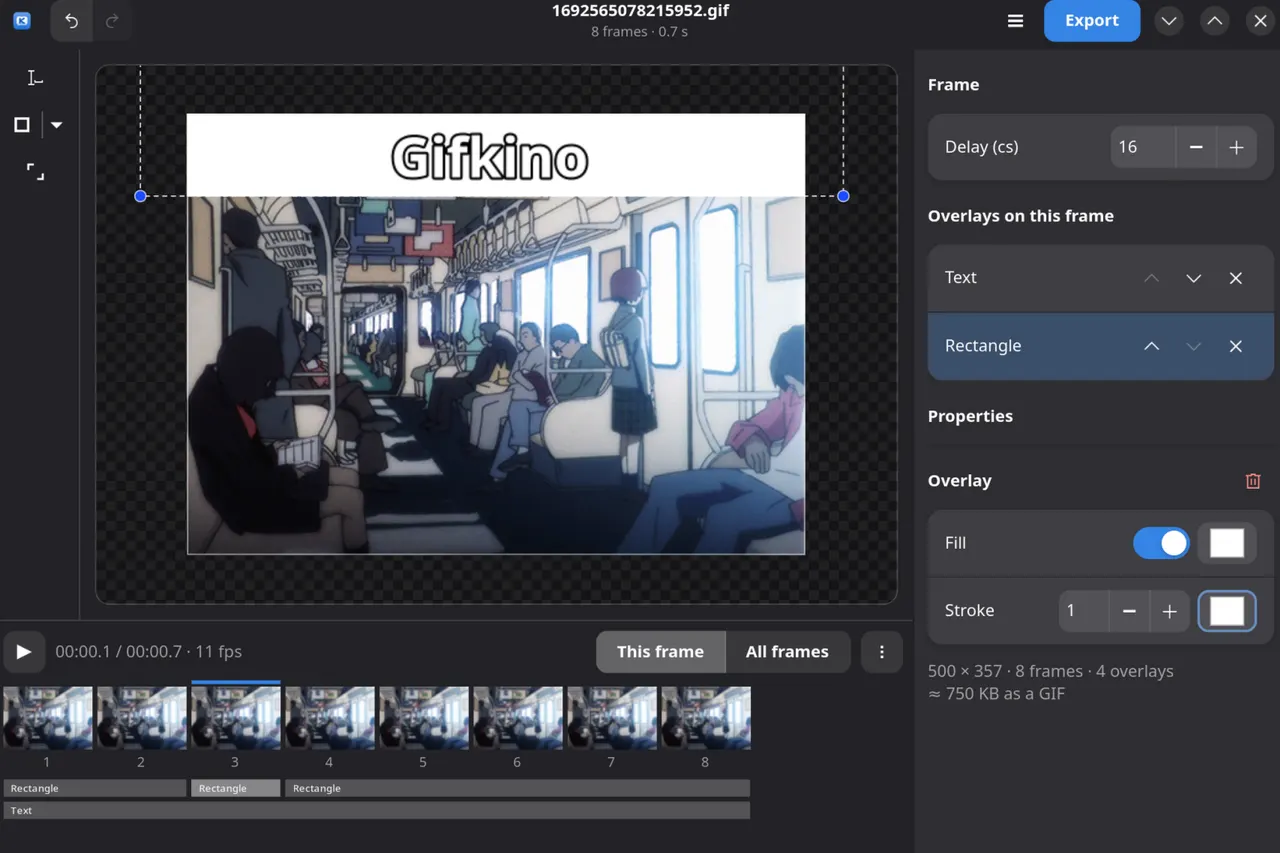Select the Rectangle track under frame 3
This screenshot has width=1280, height=853.
point(235,789)
